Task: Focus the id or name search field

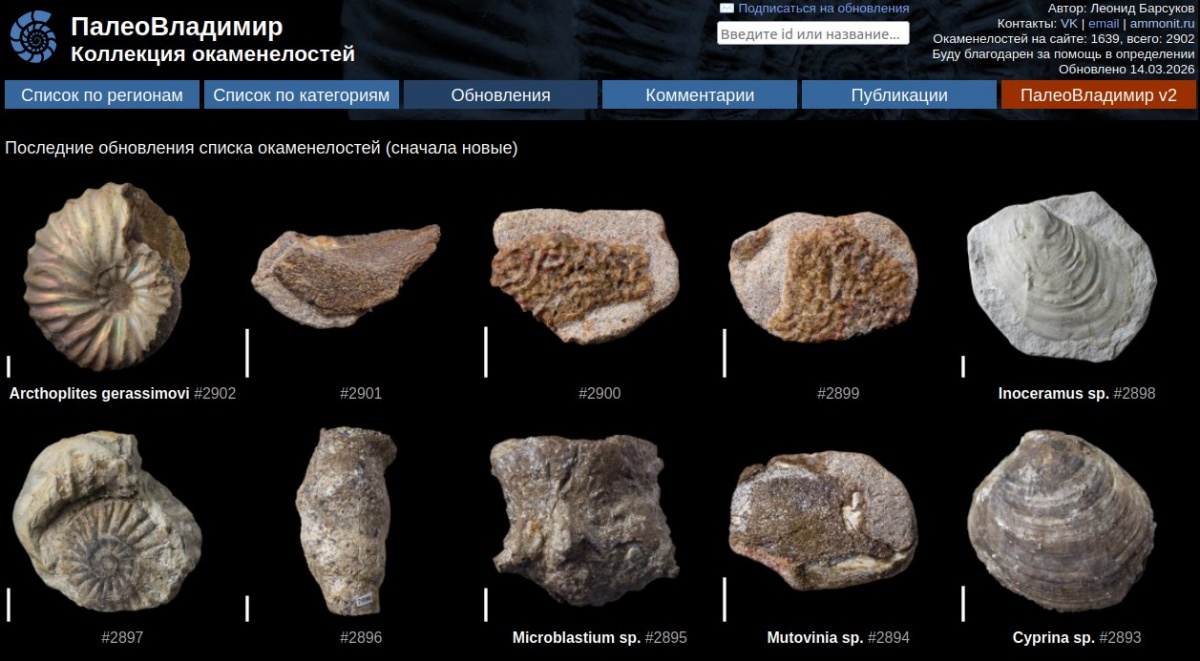Action: click(x=812, y=34)
